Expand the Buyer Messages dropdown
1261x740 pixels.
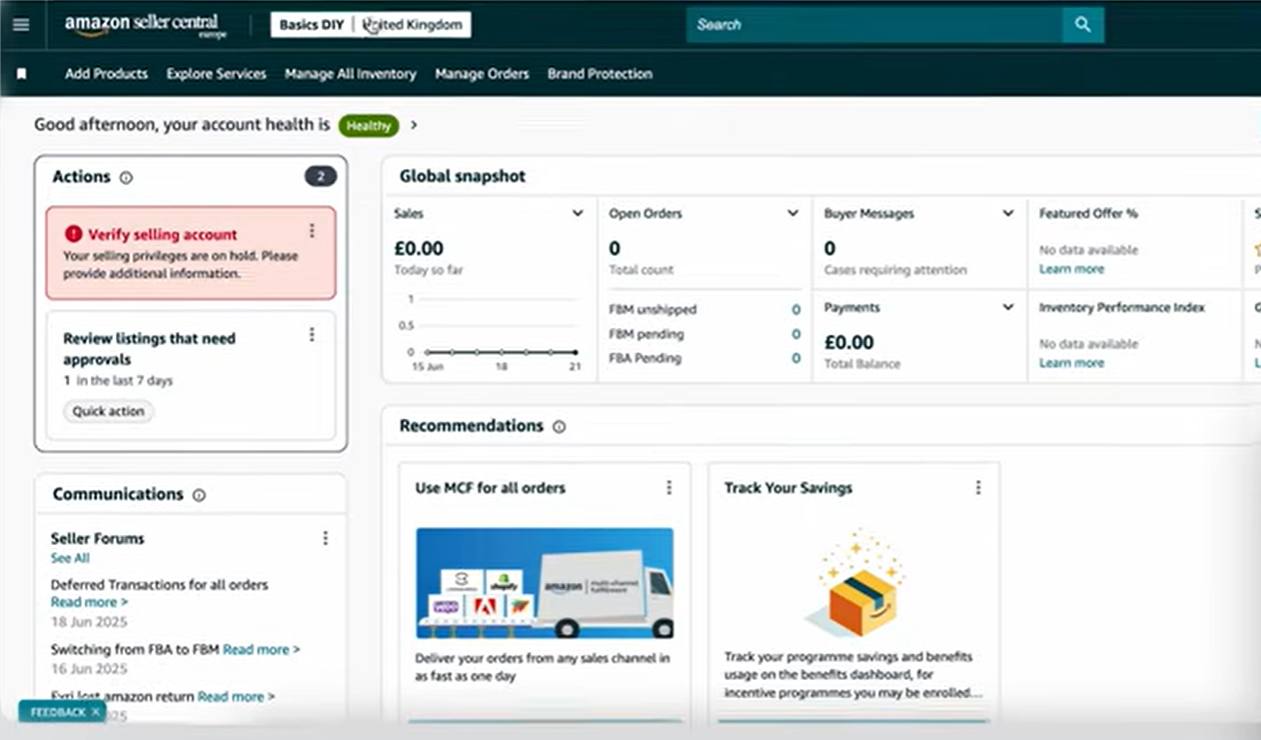(x=1008, y=214)
